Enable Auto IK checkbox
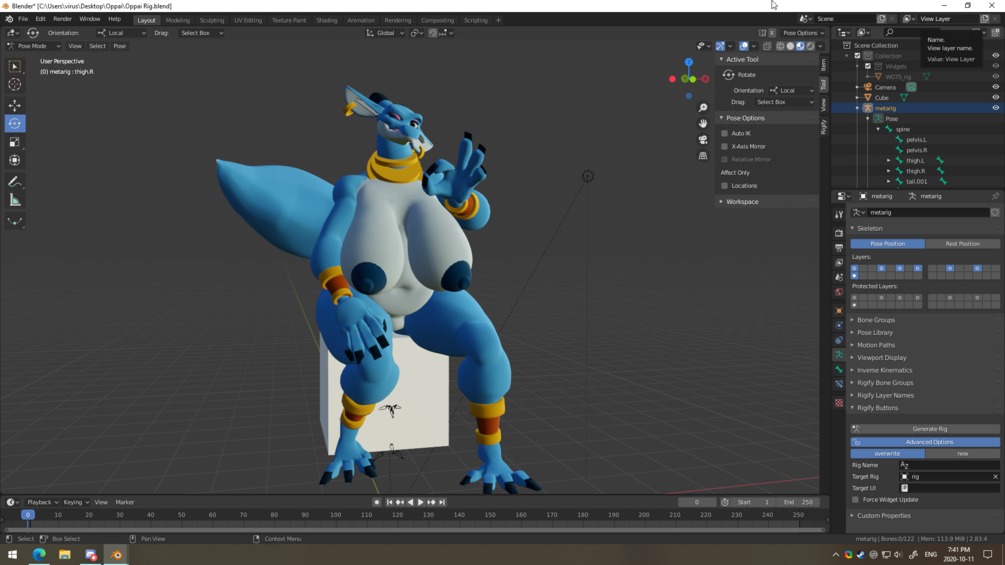 tap(724, 133)
